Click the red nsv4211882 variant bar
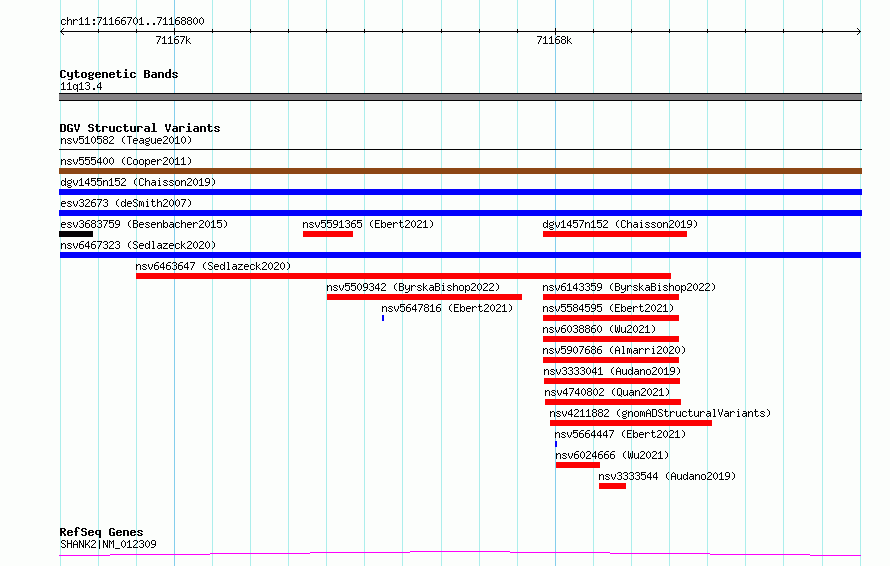 point(631,423)
